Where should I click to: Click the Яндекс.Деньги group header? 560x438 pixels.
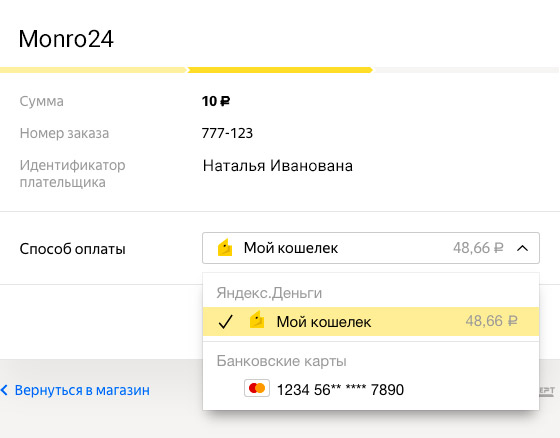click(x=269, y=293)
